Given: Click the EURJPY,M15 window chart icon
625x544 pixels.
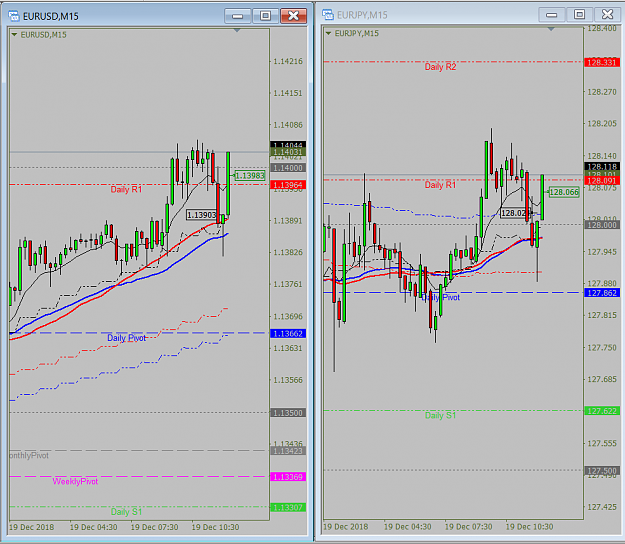Looking at the screenshot, I should click(328, 15).
